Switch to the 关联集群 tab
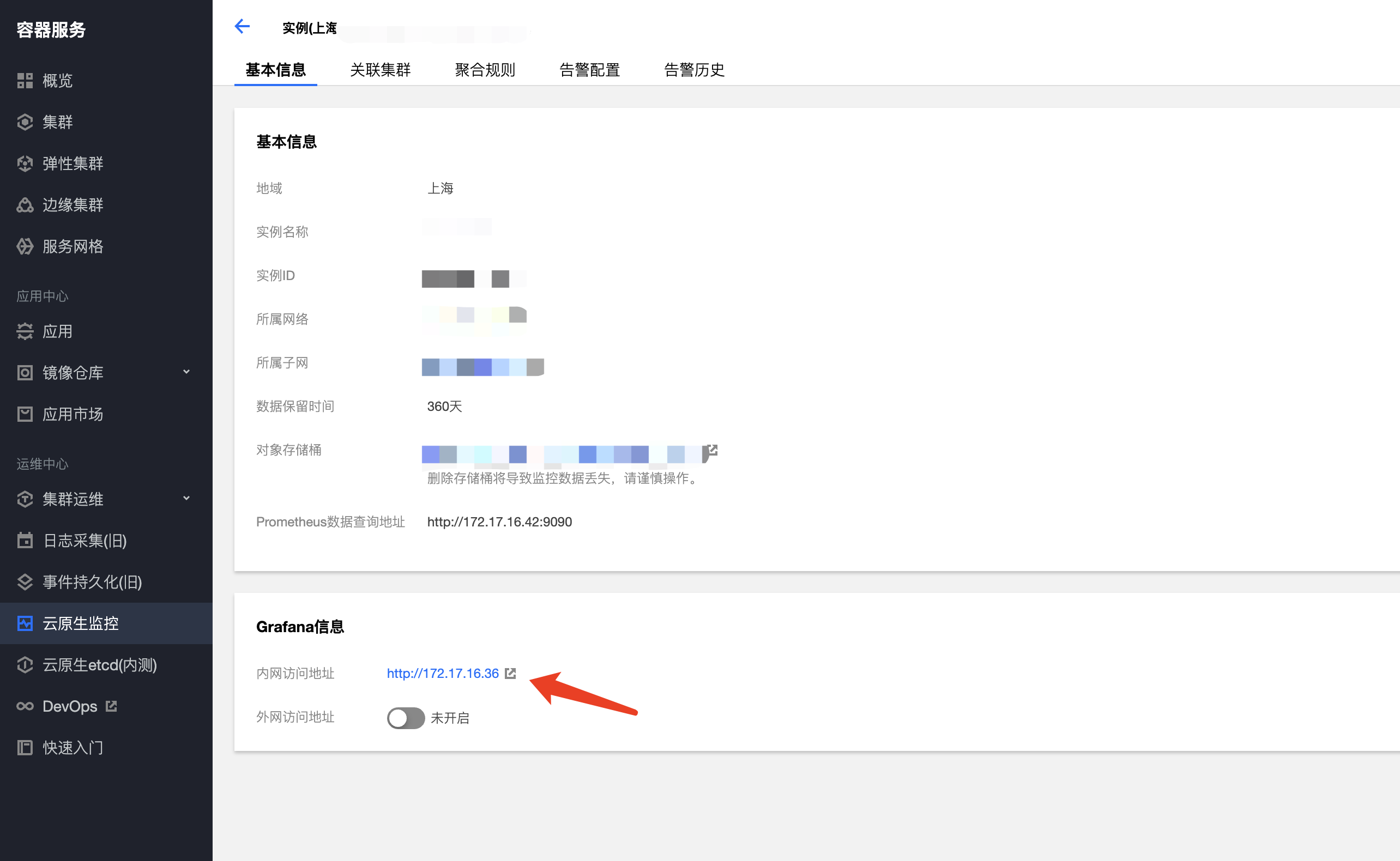 point(380,69)
